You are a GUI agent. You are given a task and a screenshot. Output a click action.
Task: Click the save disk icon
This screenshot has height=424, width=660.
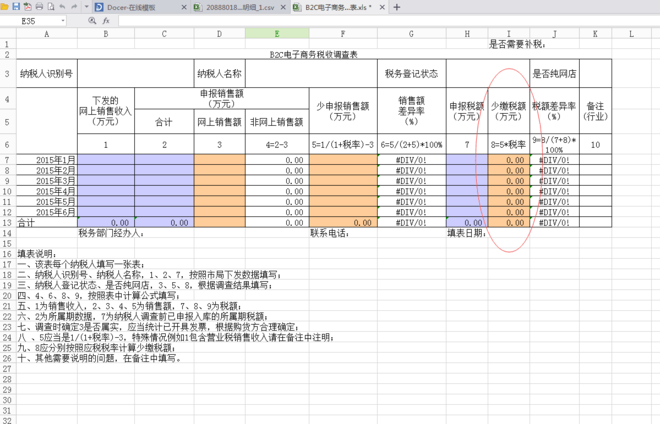(16, 6)
